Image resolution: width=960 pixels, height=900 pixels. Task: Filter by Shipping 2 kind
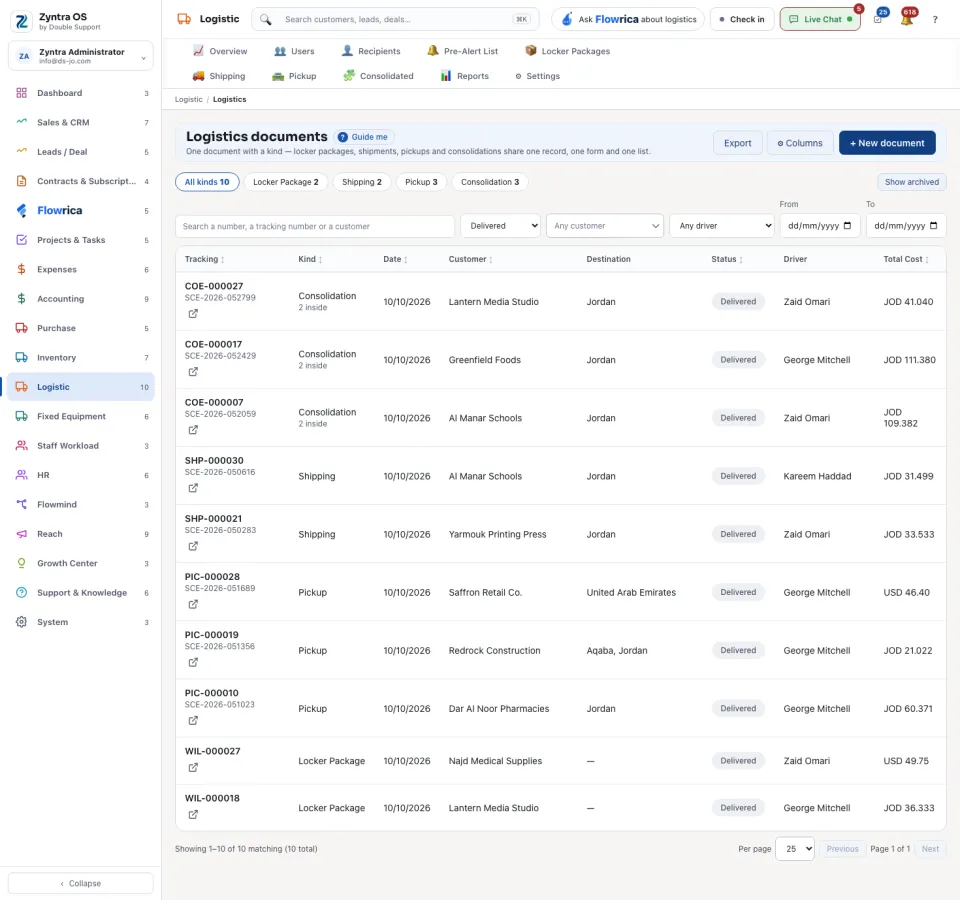[x=361, y=182]
